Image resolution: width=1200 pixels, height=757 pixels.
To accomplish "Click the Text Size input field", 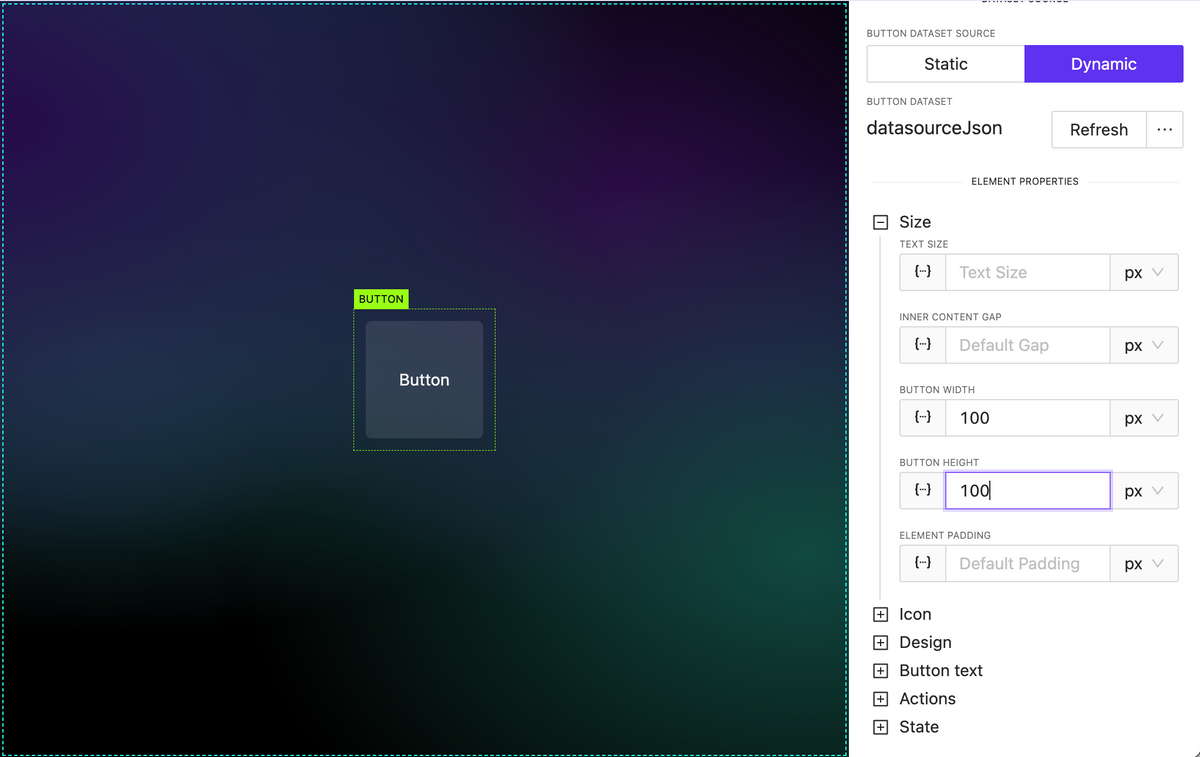I will pos(1027,271).
